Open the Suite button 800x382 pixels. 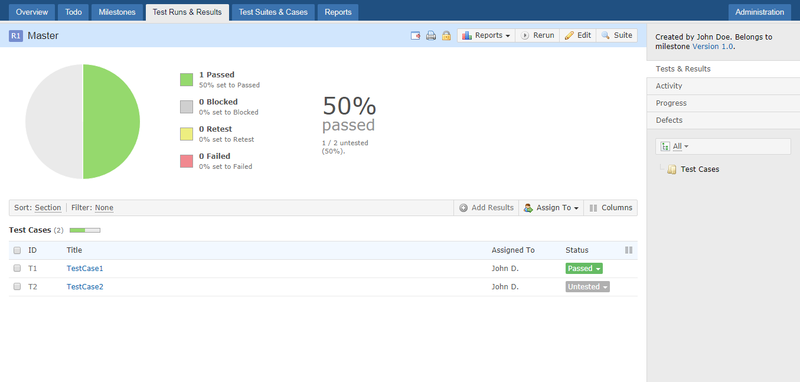click(616, 36)
